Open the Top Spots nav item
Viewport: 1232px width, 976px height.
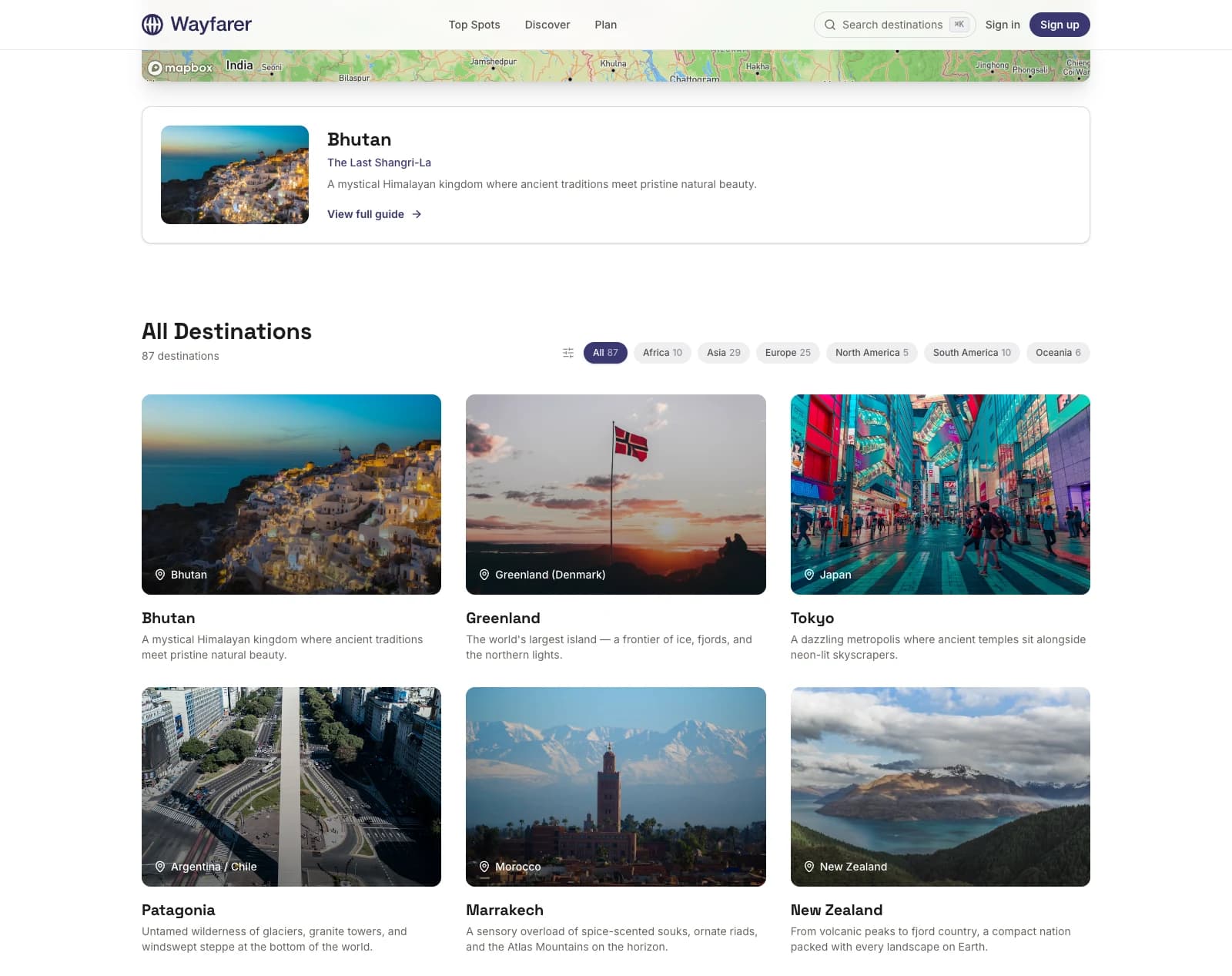[474, 25]
